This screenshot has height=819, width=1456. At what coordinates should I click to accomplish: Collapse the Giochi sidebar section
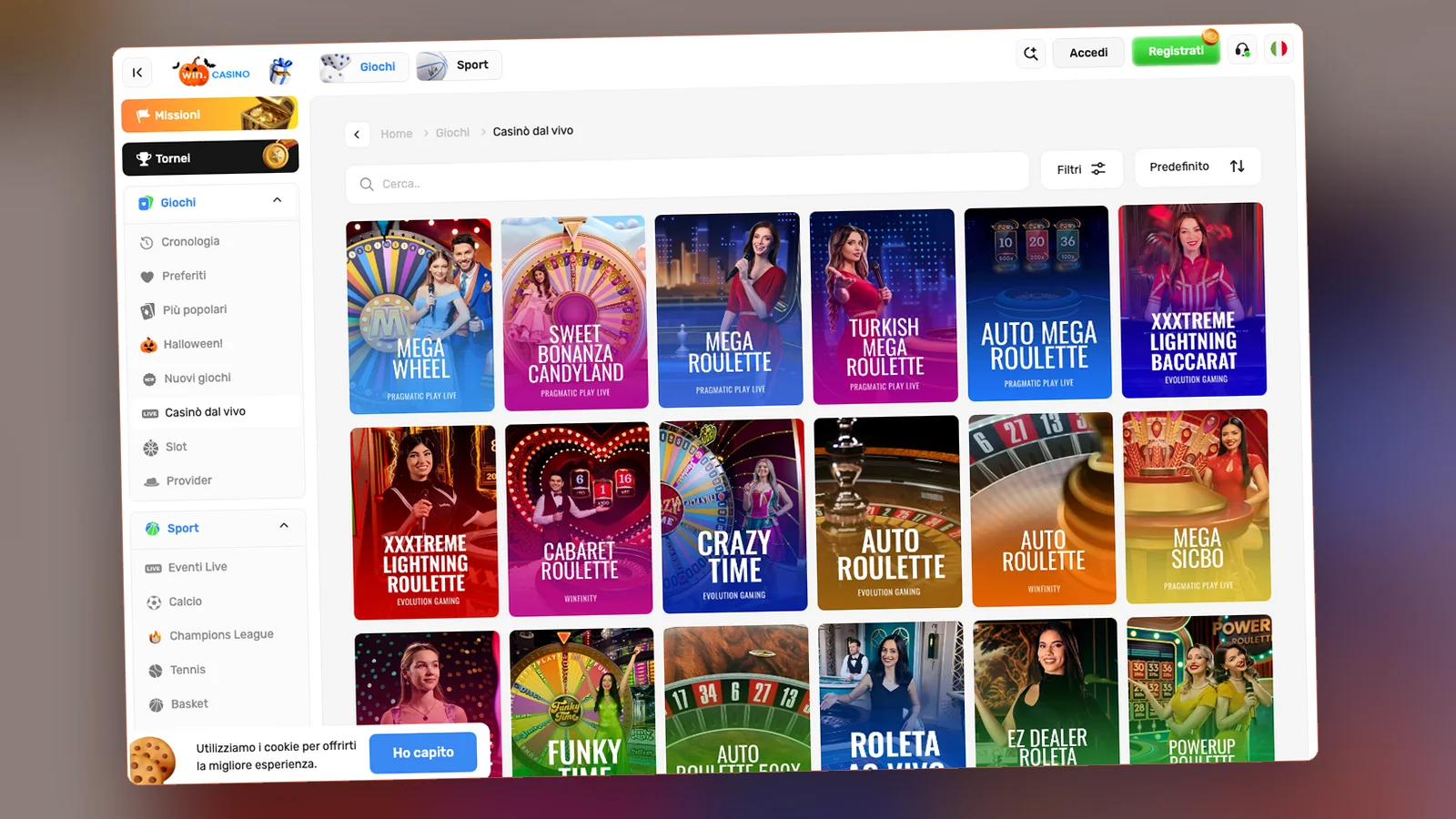(278, 200)
